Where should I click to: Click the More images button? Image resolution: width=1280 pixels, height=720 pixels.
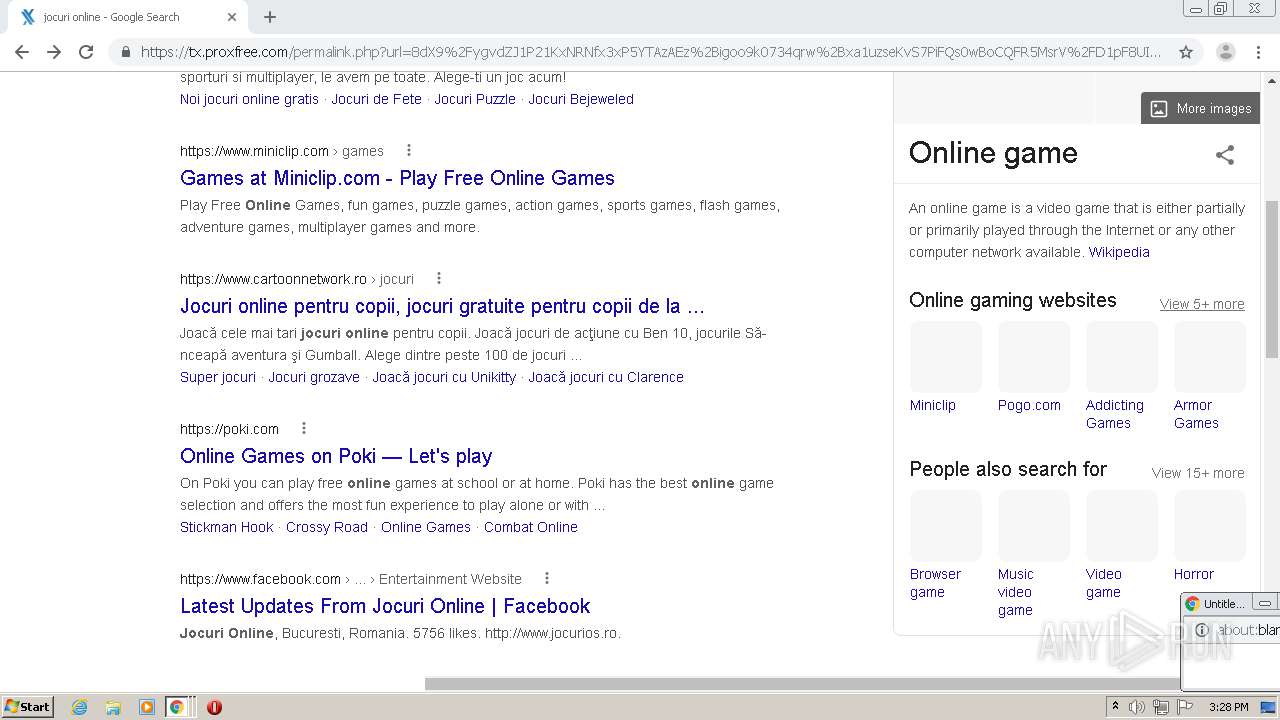[x=1200, y=108]
